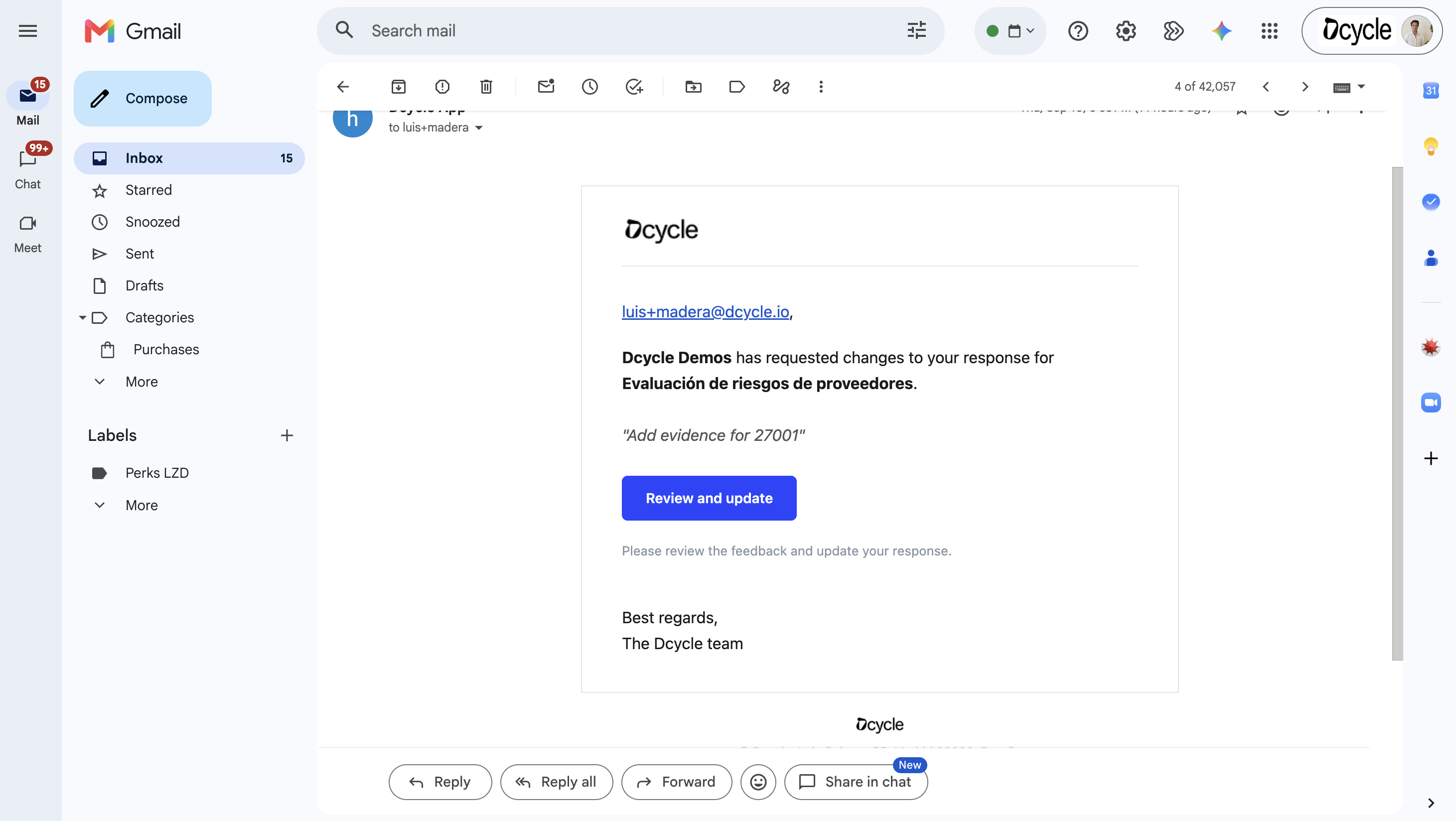This screenshot has height=821, width=1456.
Task: Open Zoom add-on in side panel
Action: (x=1431, y=403)
